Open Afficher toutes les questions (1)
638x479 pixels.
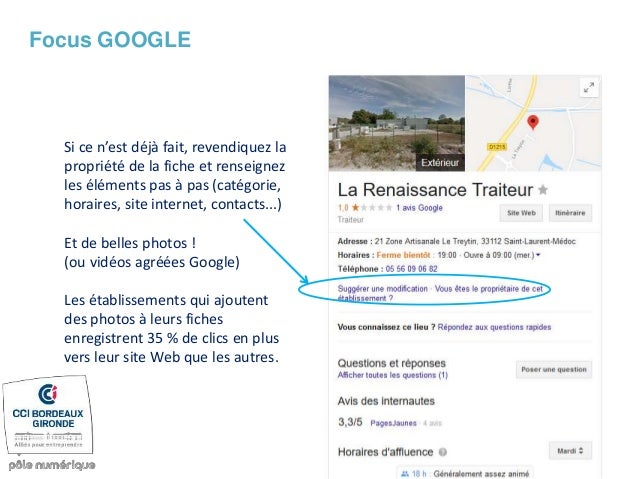click(x=393, y=375)
